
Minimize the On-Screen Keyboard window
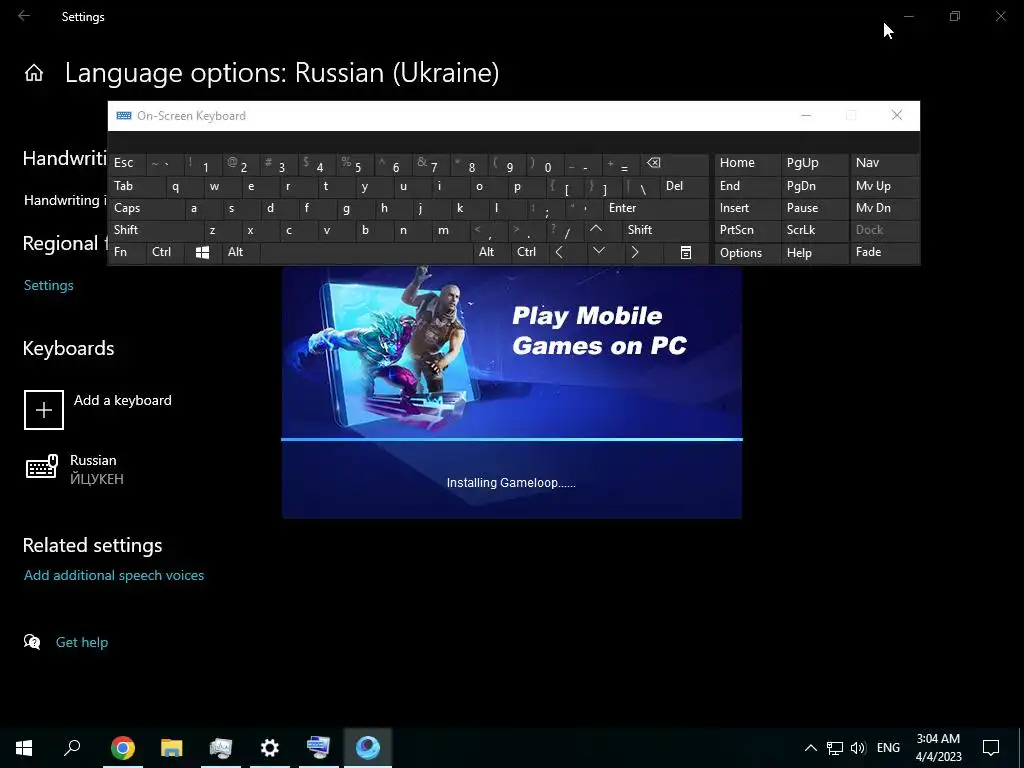(806, 116)
